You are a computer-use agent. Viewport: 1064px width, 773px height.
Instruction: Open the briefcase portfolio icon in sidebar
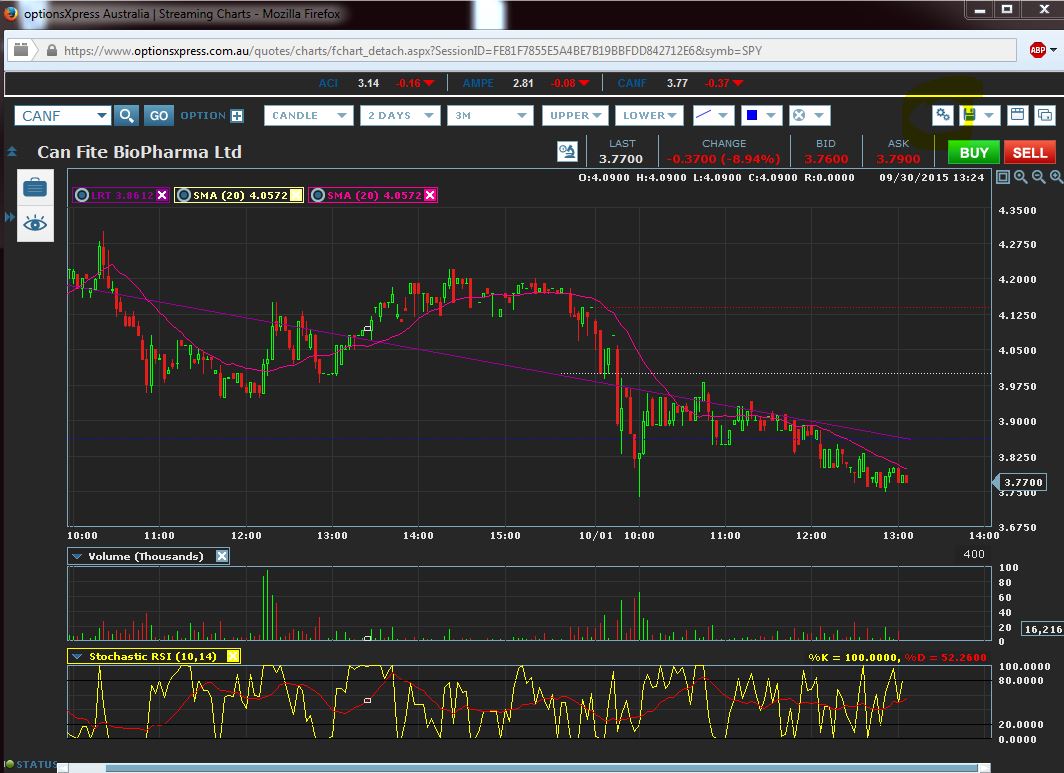pos(35,187)
